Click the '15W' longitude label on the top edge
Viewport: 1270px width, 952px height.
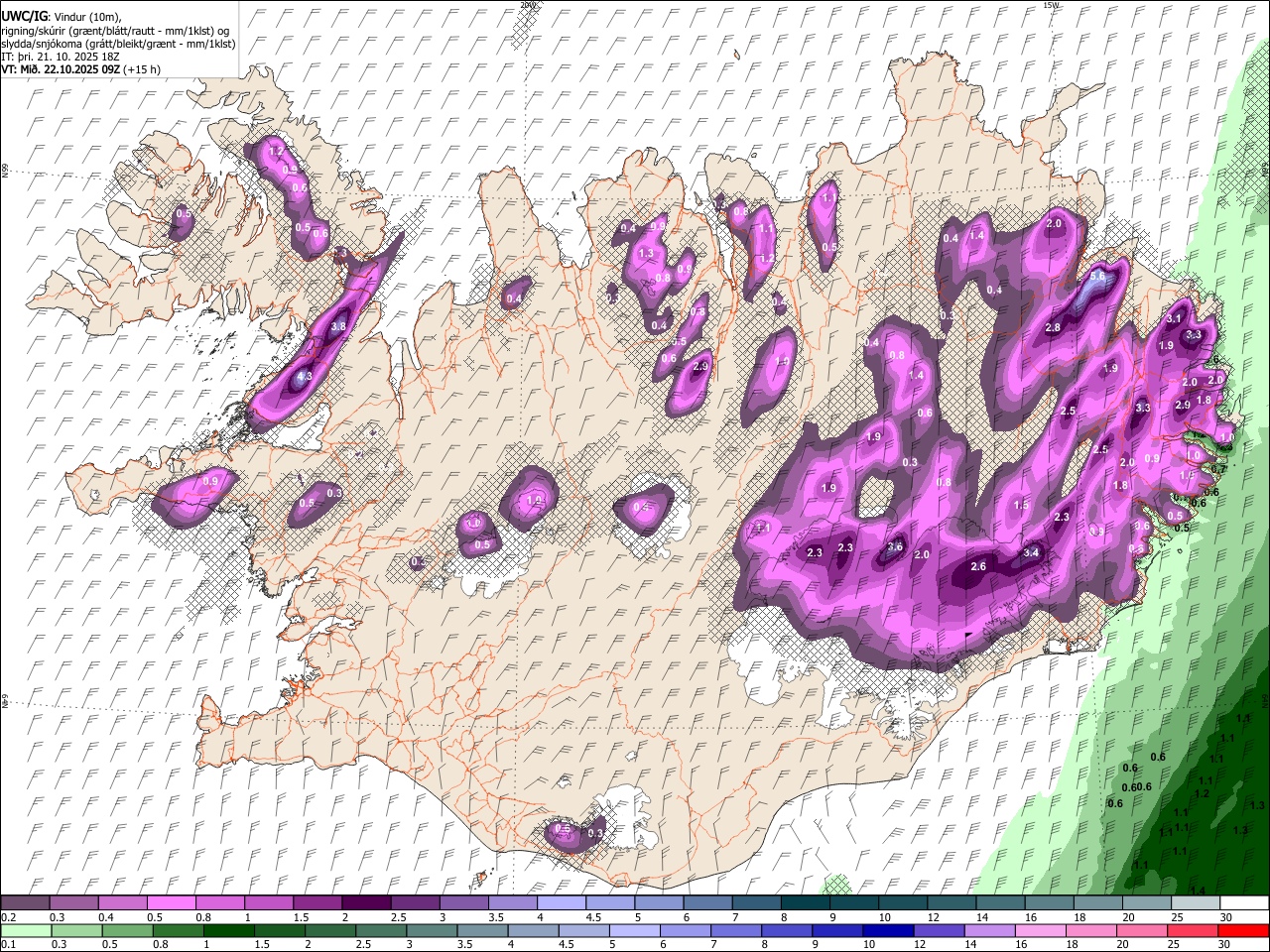[1051, 5]
